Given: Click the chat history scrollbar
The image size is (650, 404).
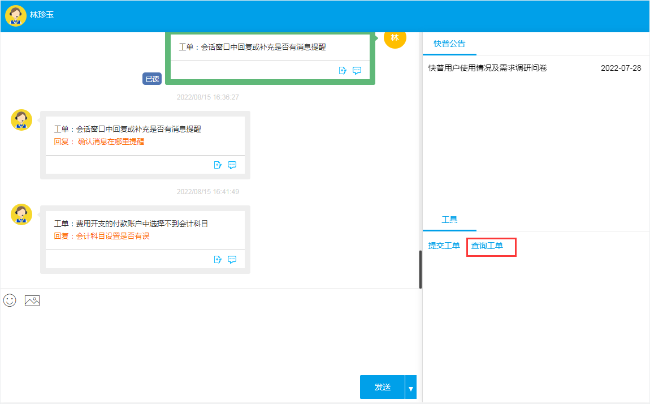Looking at the screenshot, I should tap(419, 268).
